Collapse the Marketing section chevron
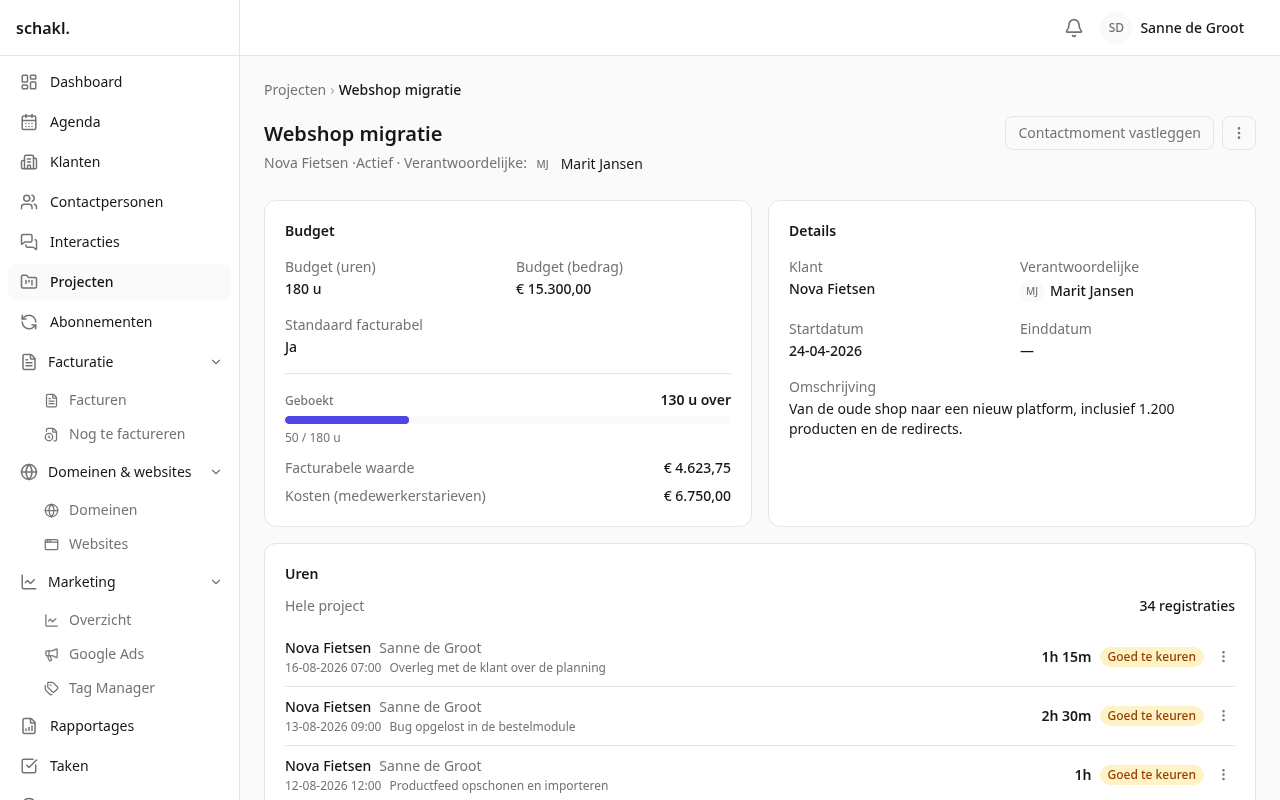The image size is (1280, 800). tap(216, 582)
